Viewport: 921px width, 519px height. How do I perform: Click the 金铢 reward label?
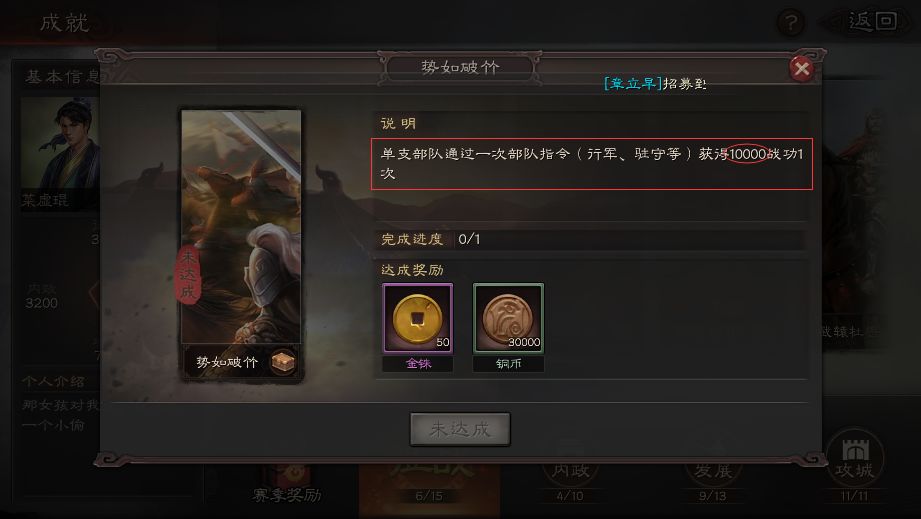(418, 364)
